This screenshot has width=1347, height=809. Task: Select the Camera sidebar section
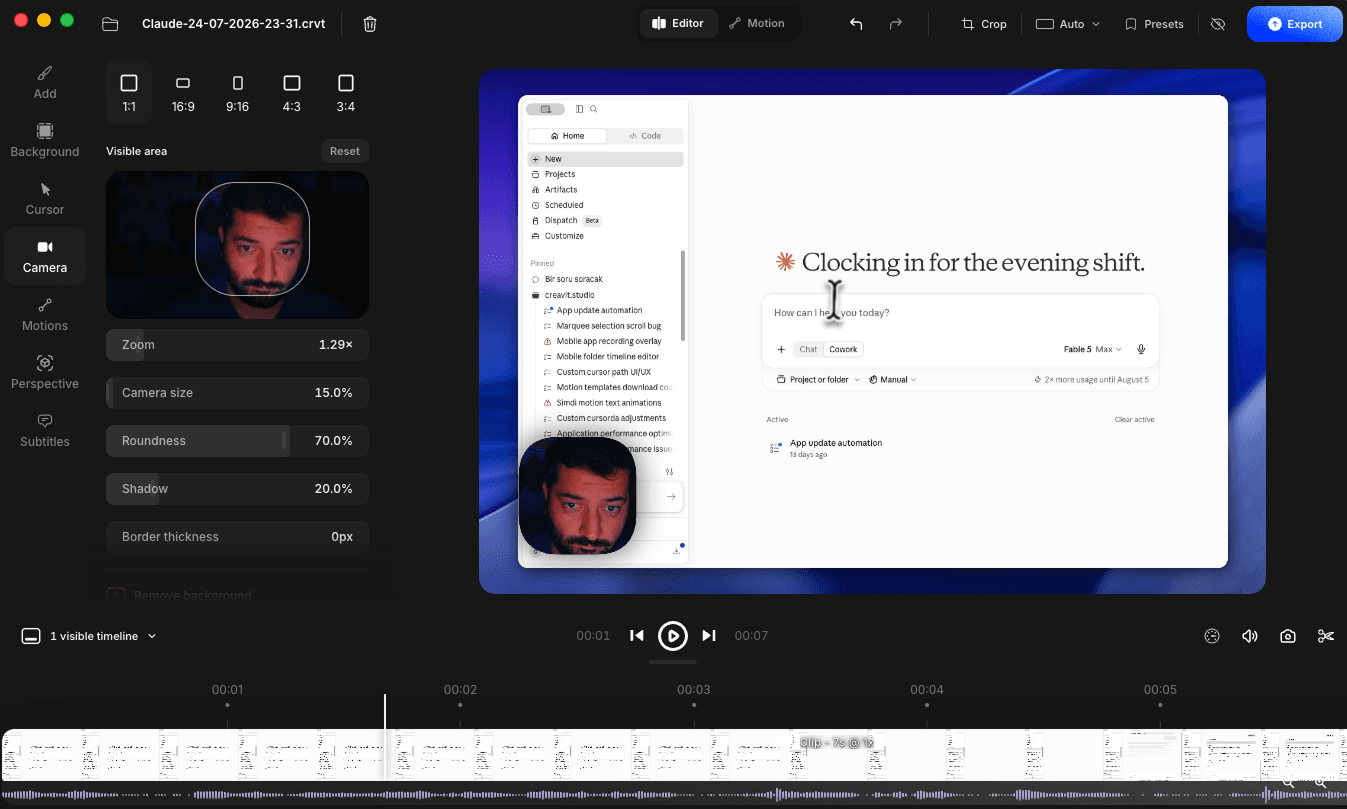pos(45,256)
